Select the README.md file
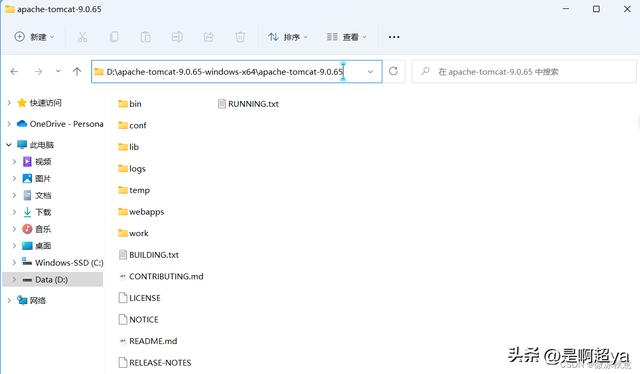The height and width of the screenshot is (374, 640). point(148,341)
